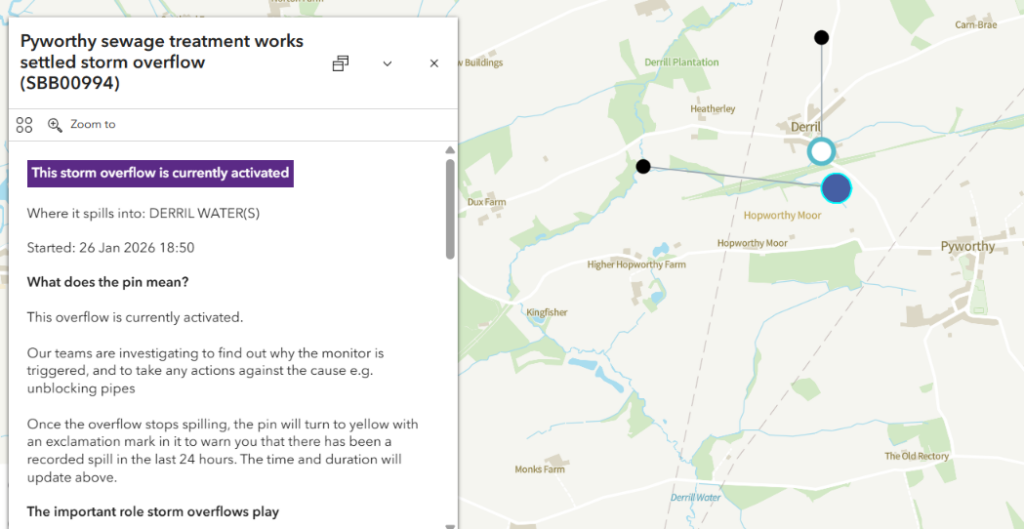Click the purple 'currently activated' banner
This screenshot has height=529, width=1024.
click(x=160, y=172)
